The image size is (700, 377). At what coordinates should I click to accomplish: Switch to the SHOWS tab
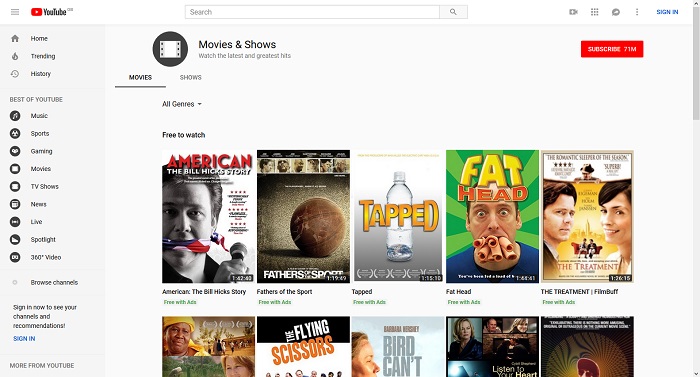coord(191,78)
